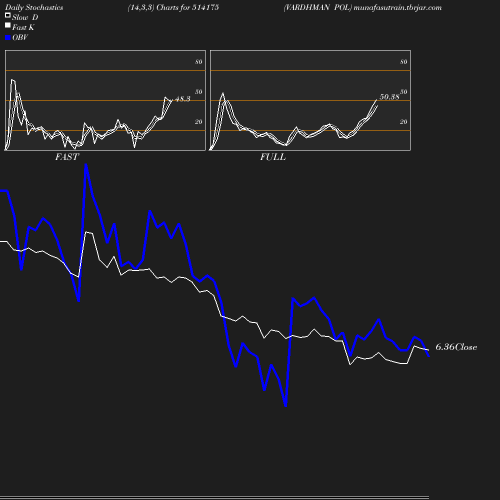Click the 20 axis label in FAST chart
The height and width of the screenshot is (500, 500).
point(199,122)
